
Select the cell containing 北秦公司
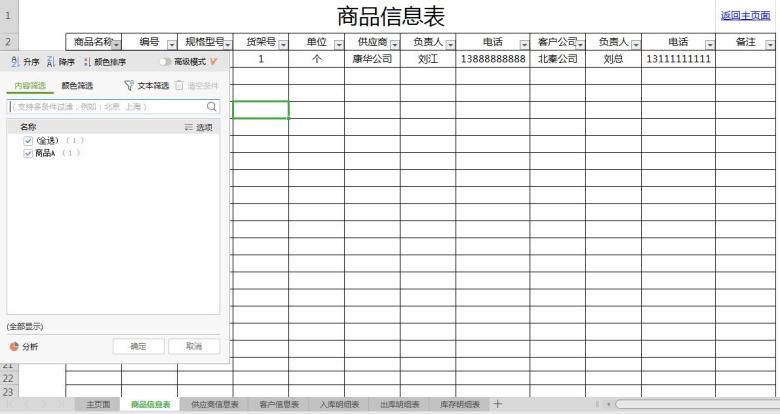(558, 59)
